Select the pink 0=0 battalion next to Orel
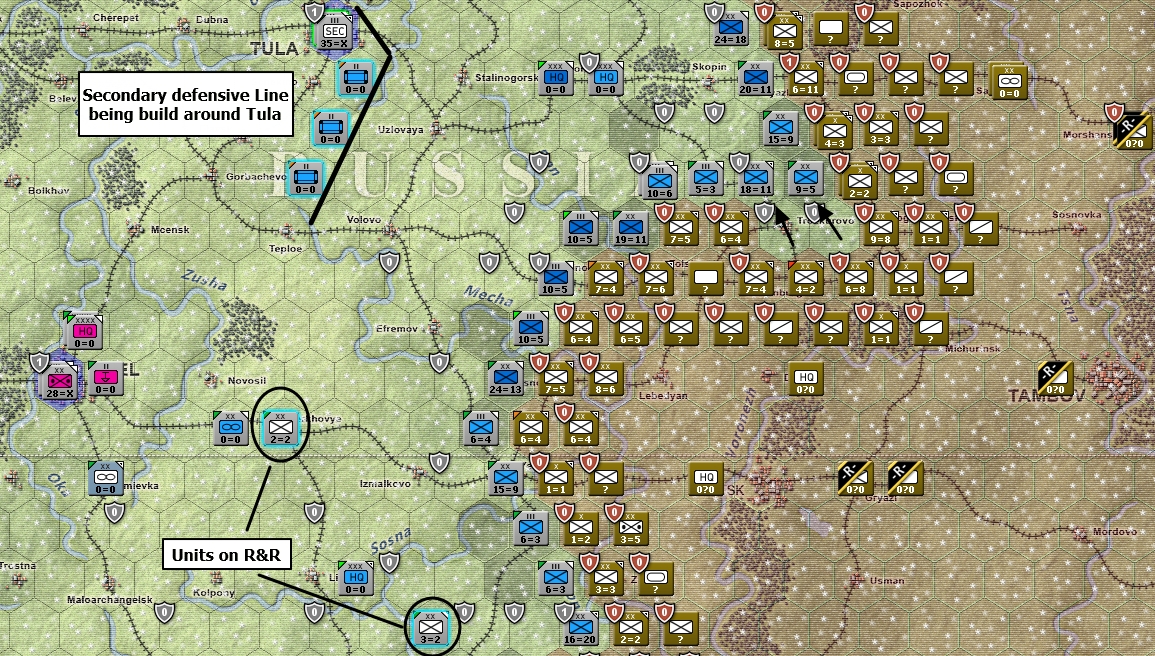 coord(105,379)
